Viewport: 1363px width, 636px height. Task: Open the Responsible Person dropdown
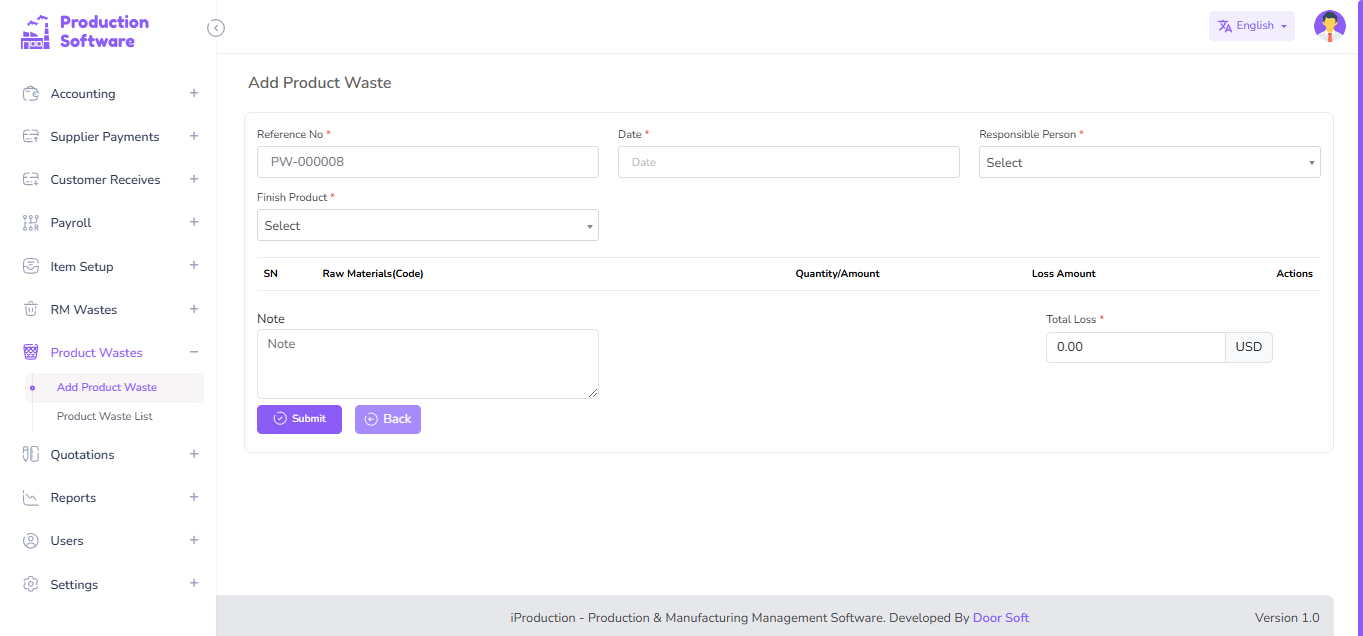coord(1149,163)
